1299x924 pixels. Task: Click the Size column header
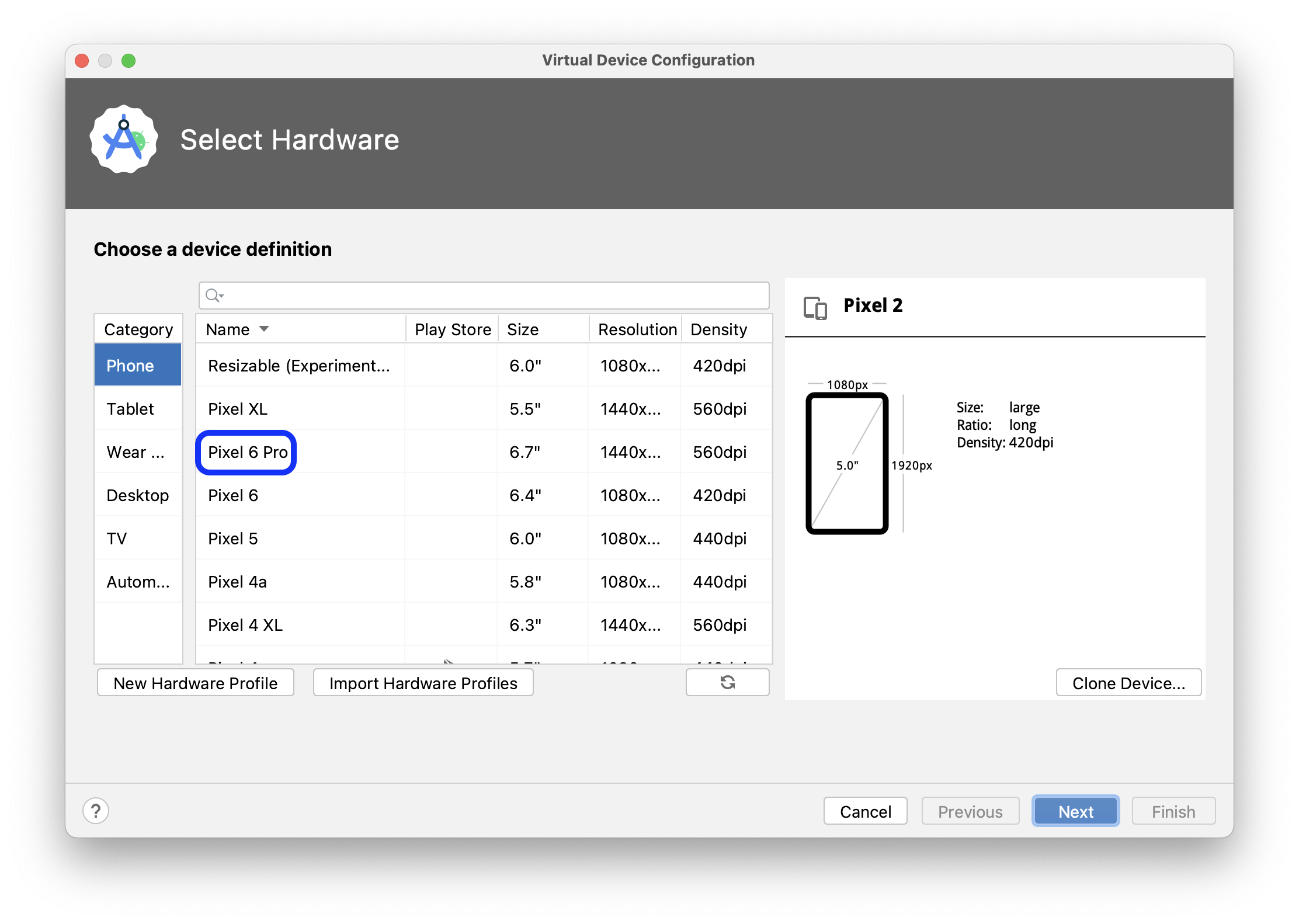[x=544, y=329]
